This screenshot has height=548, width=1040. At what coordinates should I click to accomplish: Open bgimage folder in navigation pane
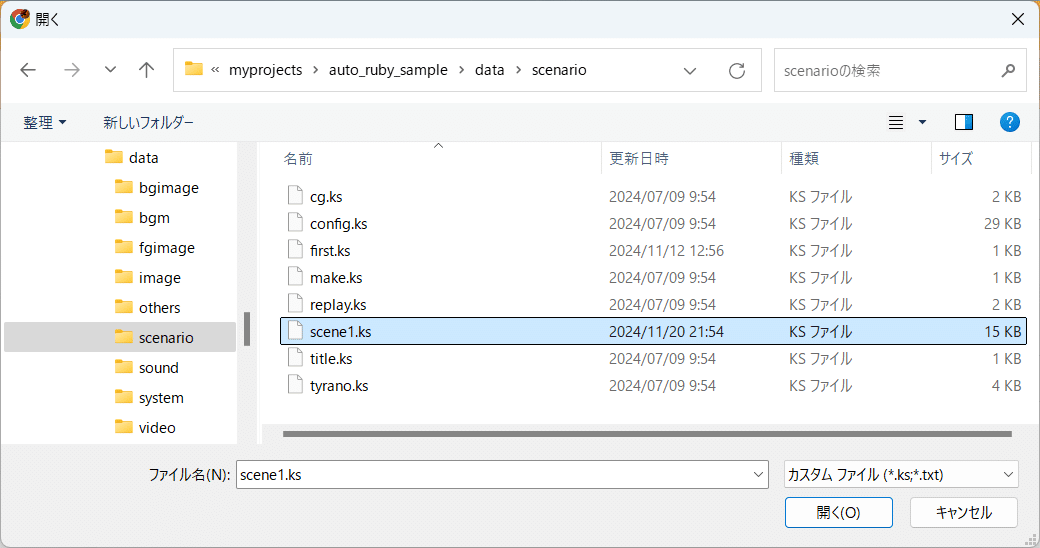coord(157,188)
